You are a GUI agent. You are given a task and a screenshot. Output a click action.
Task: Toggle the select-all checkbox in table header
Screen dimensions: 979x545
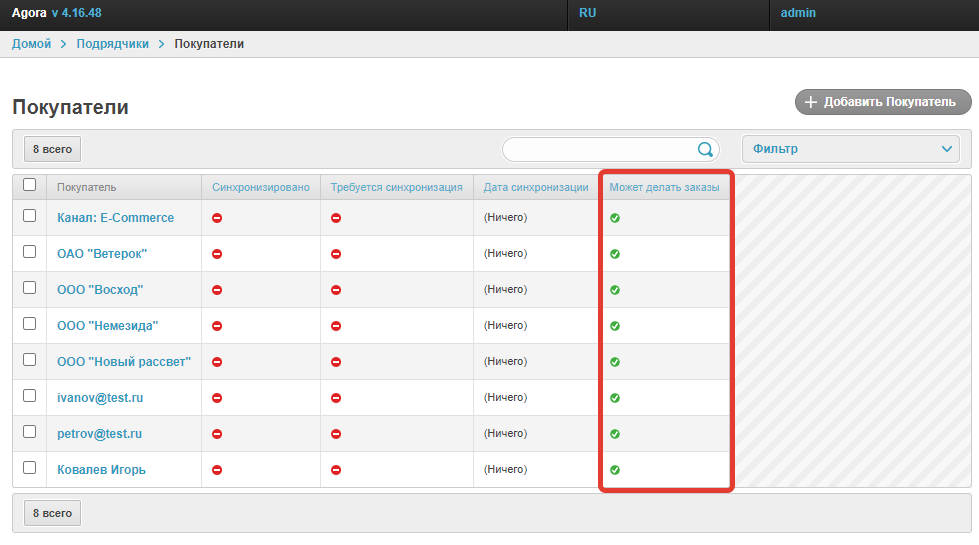click(x=29, y=185)
